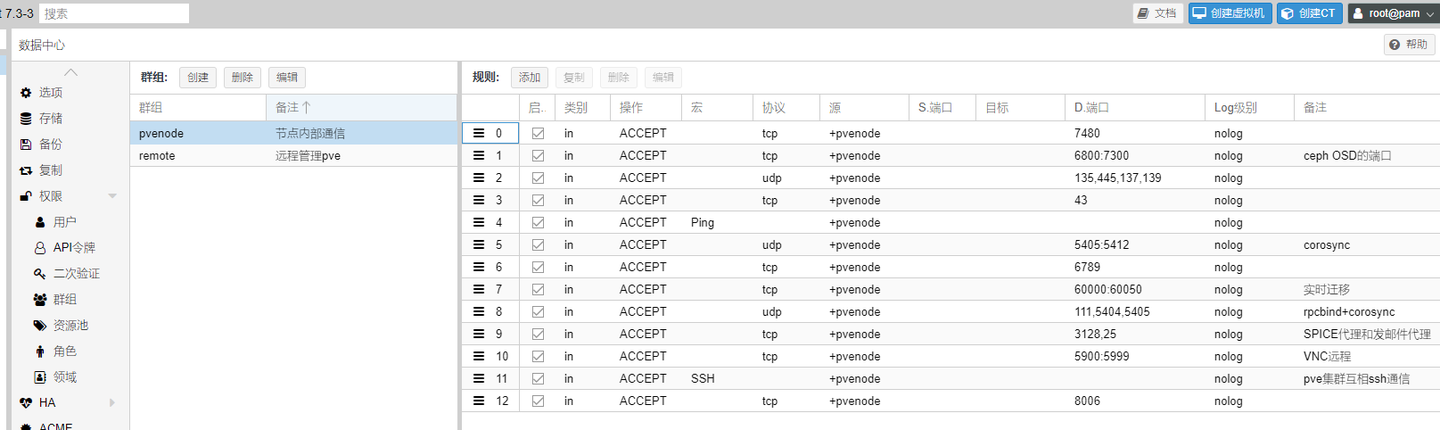Open API令牌 token icon entry
Image resolution: width=1440 pixels, height=430 pixels.
click(40, 248)
